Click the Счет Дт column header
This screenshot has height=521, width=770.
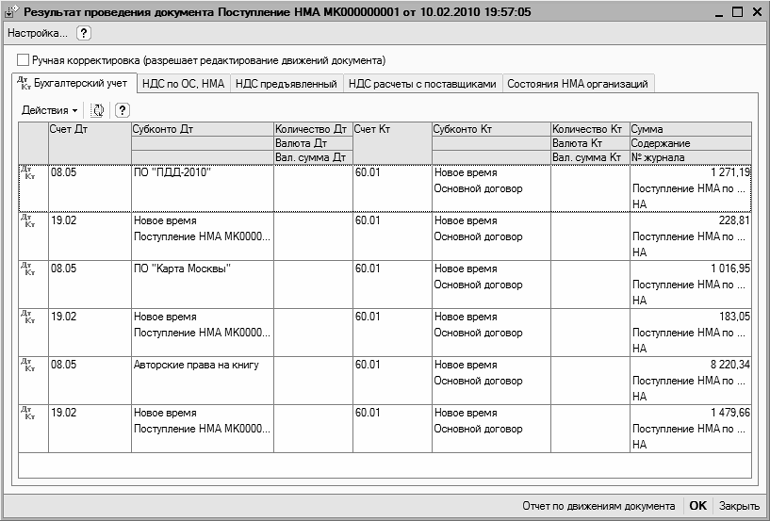coord(90,143)
